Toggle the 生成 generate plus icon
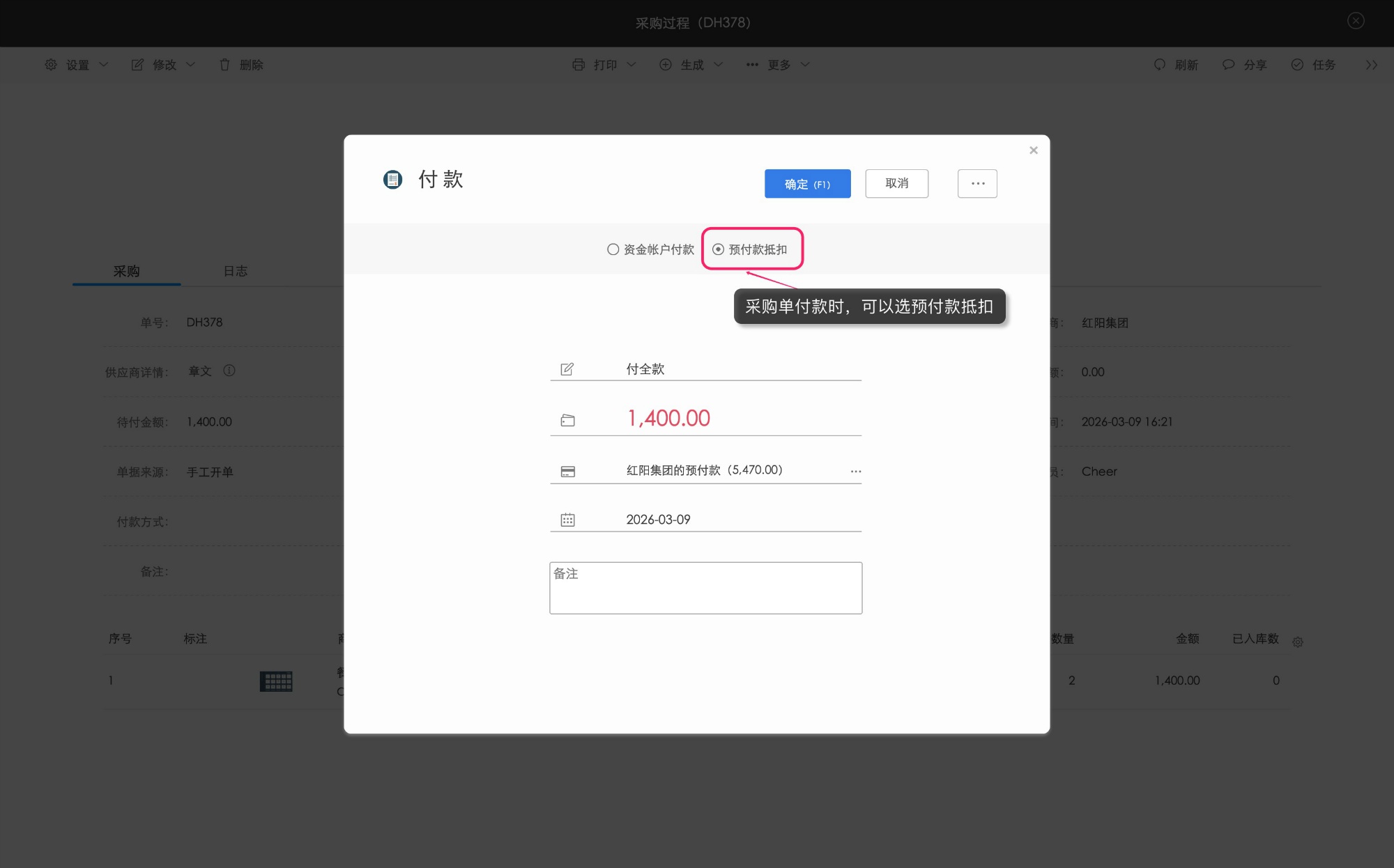Screen dimensions: 1394x868 click(x=665, y=64)
